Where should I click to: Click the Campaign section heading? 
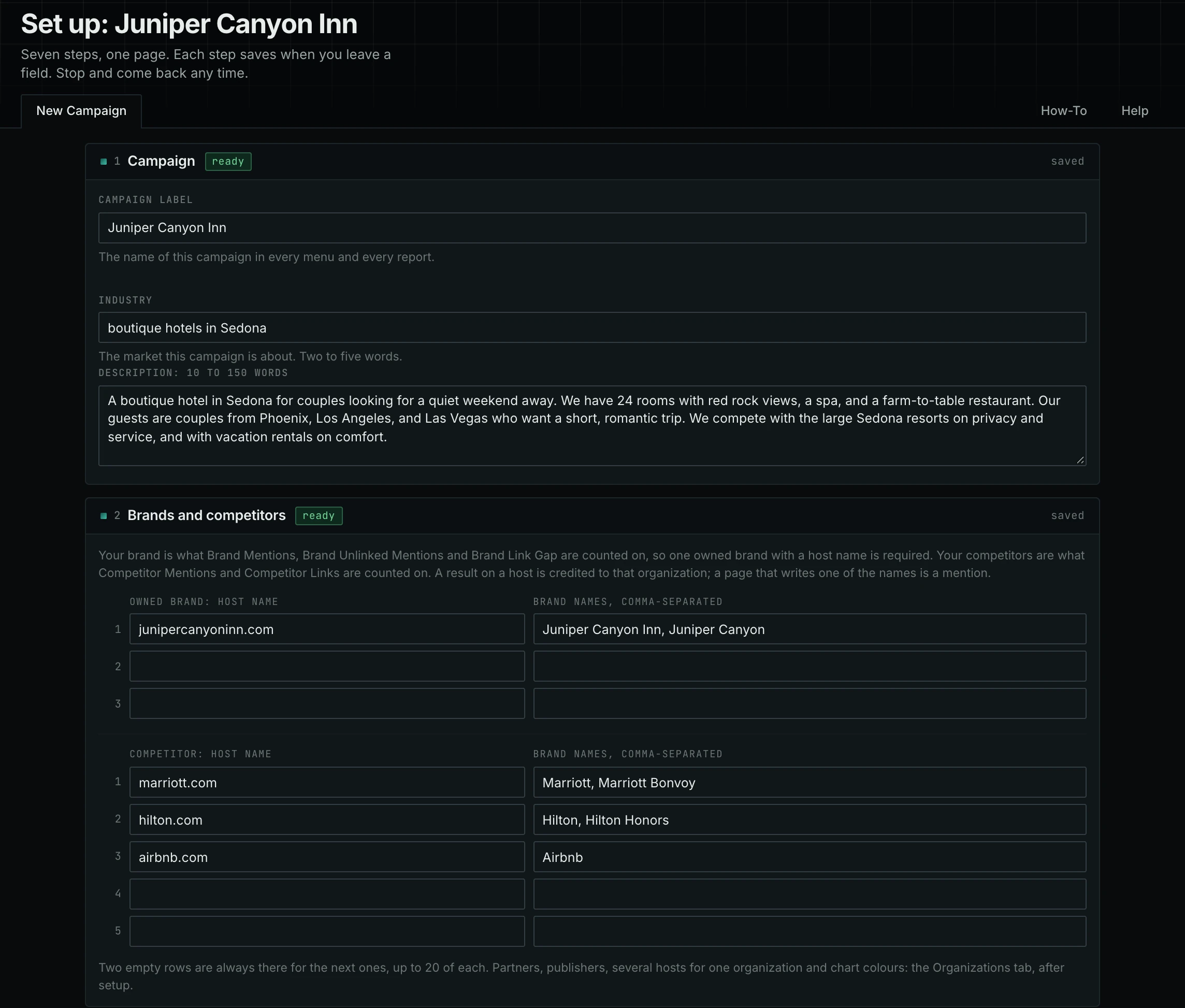pos(161,161)
